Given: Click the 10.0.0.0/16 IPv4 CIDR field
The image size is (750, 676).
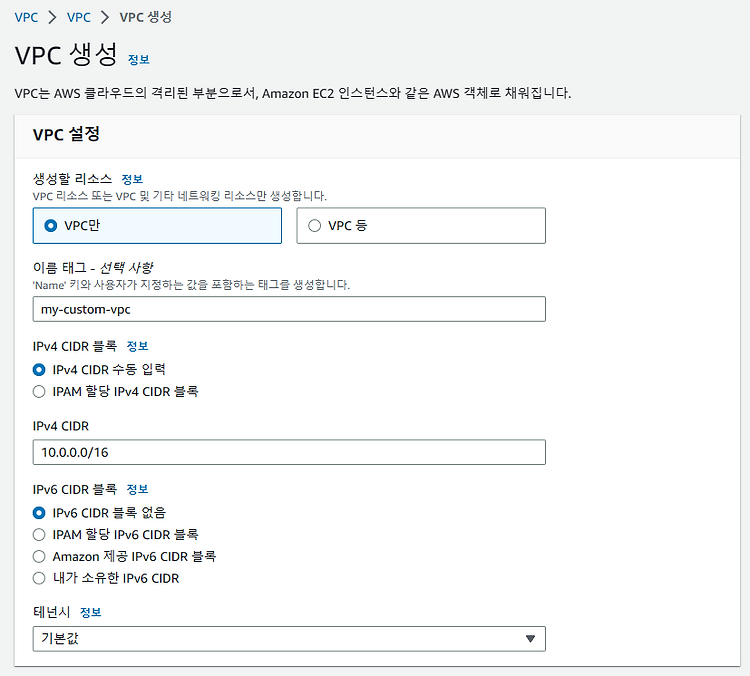Looking at the screenshot, I should click(x=289, y=452).
